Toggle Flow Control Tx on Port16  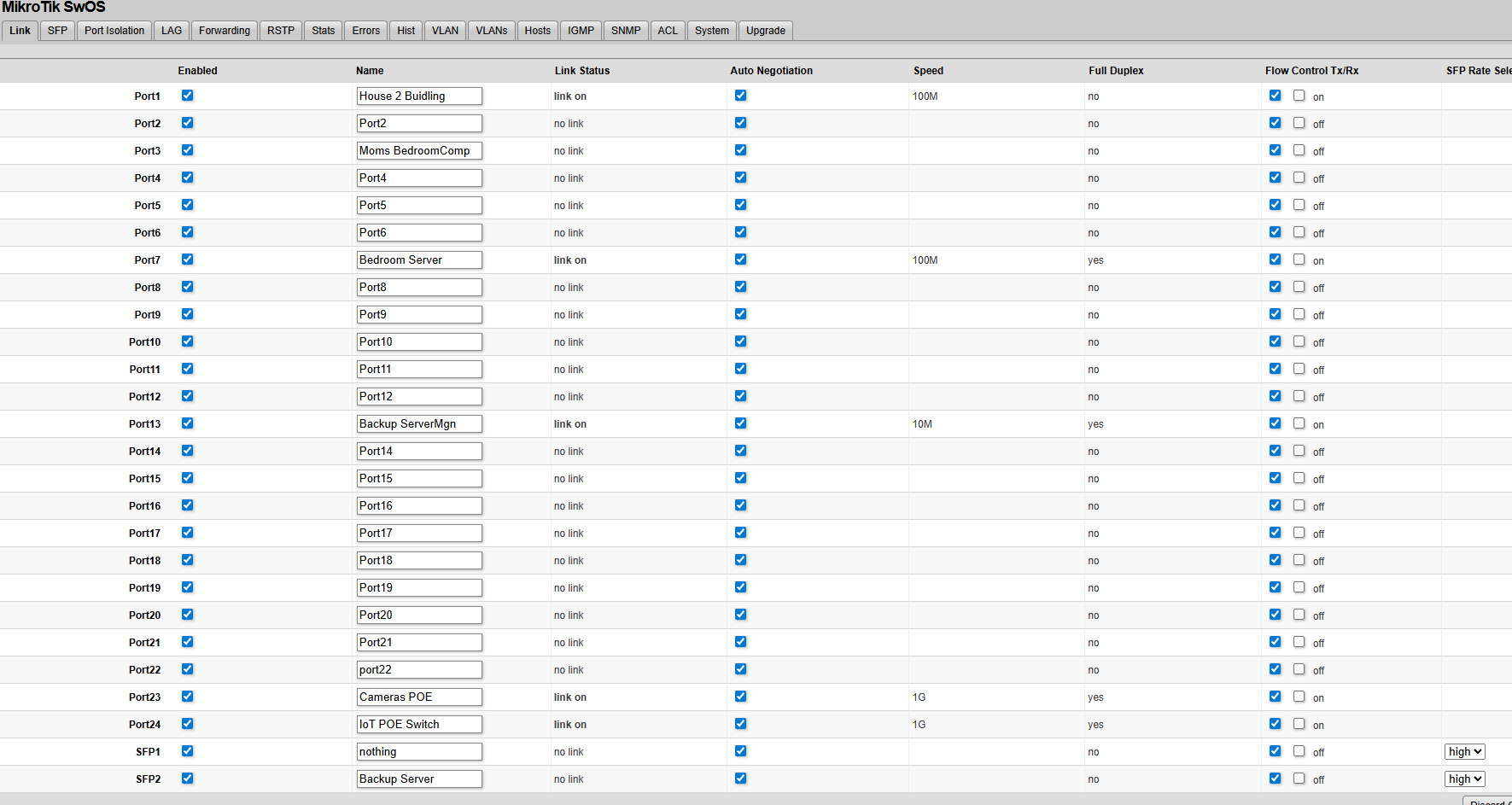pyautogui.click(x=1276, y=505)
